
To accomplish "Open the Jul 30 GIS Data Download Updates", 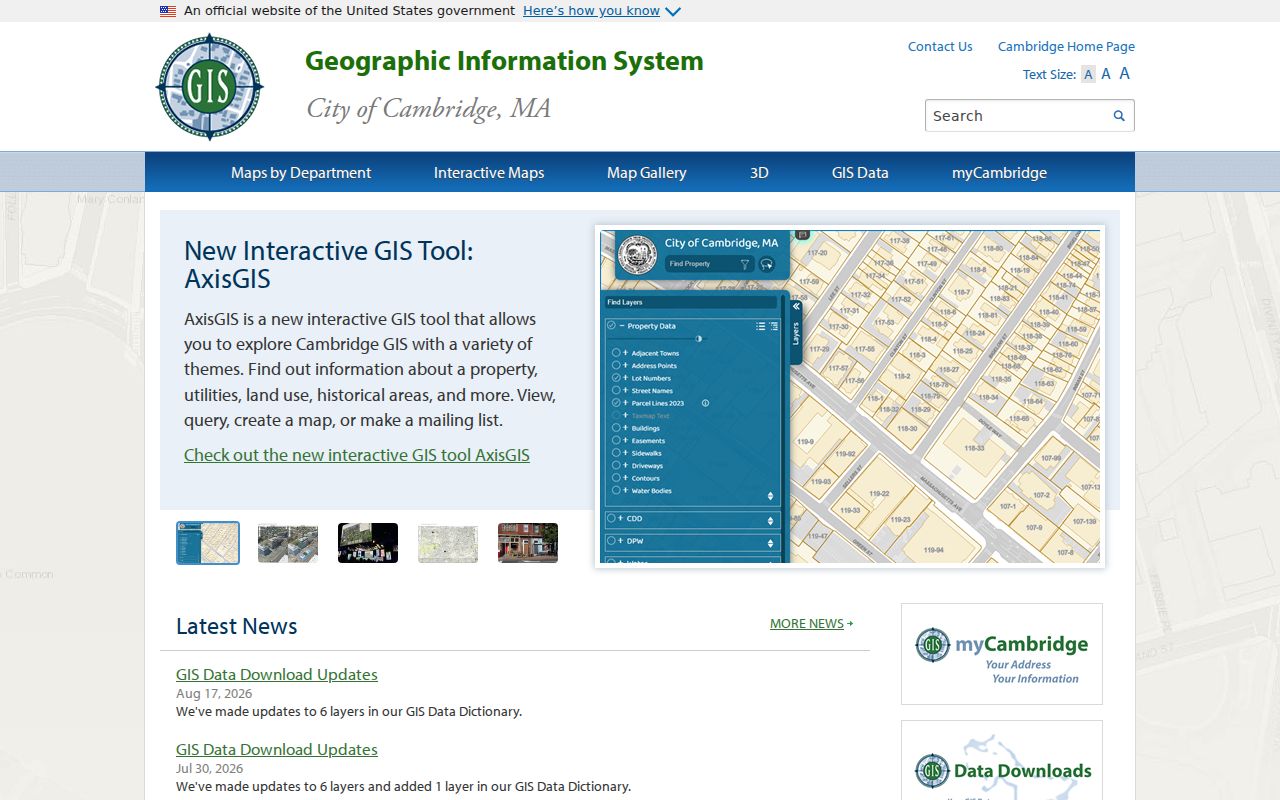I will point(277,750).
